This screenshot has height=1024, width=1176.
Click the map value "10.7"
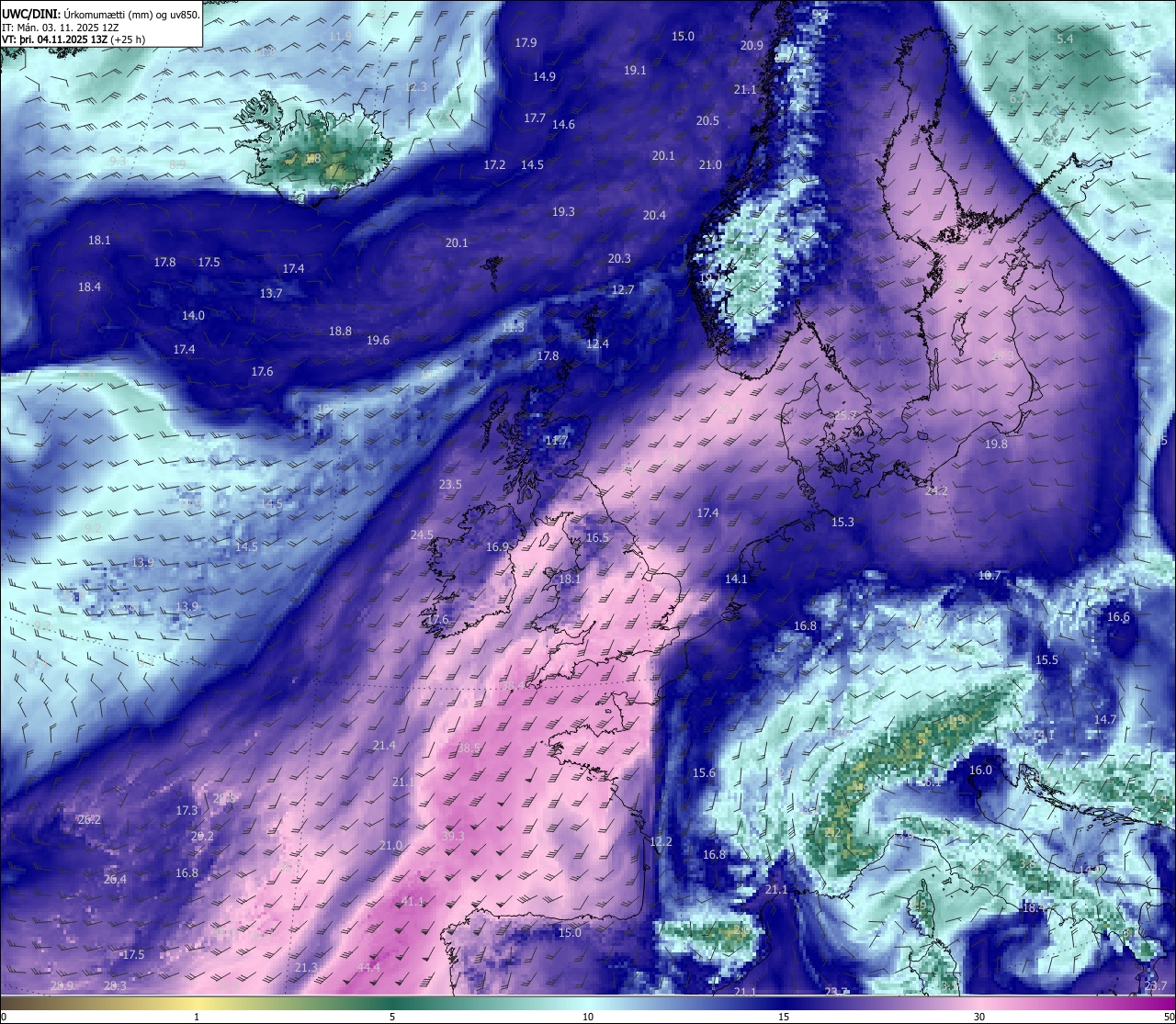coord(989,576)
